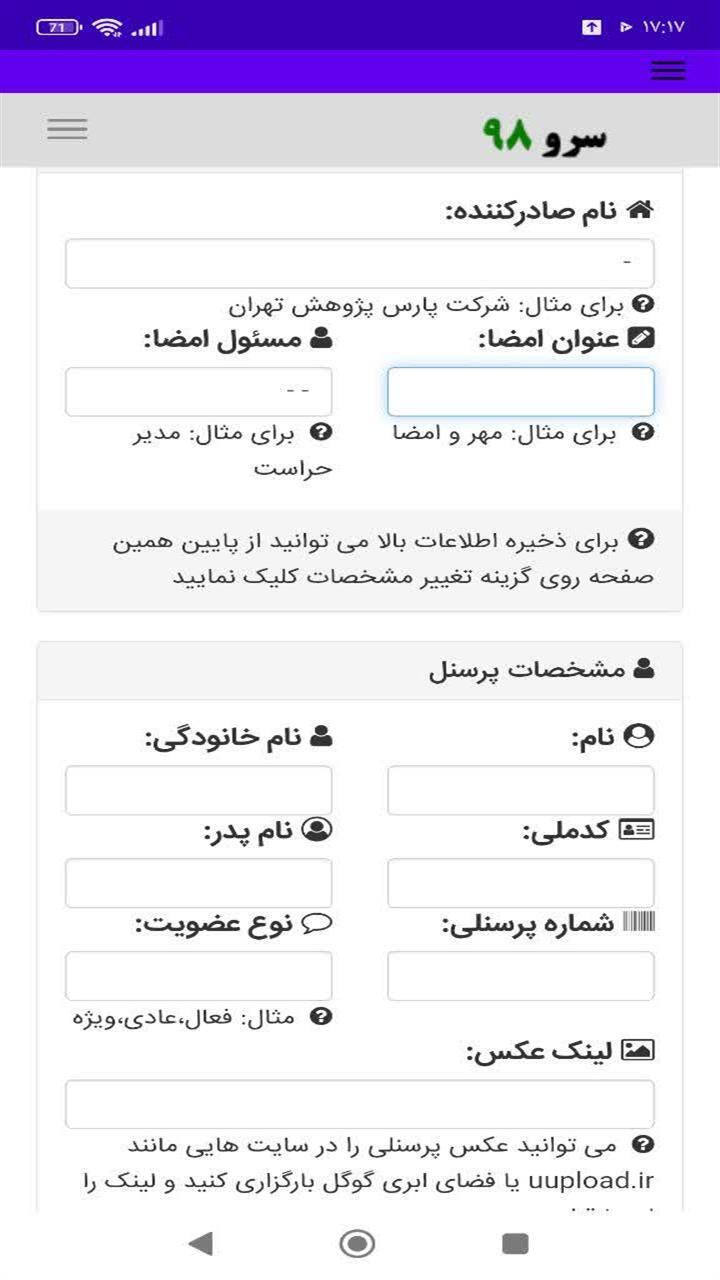Click the عنوان امضا input field
Screen dimensions: 720x1280
tap(518, 392)
